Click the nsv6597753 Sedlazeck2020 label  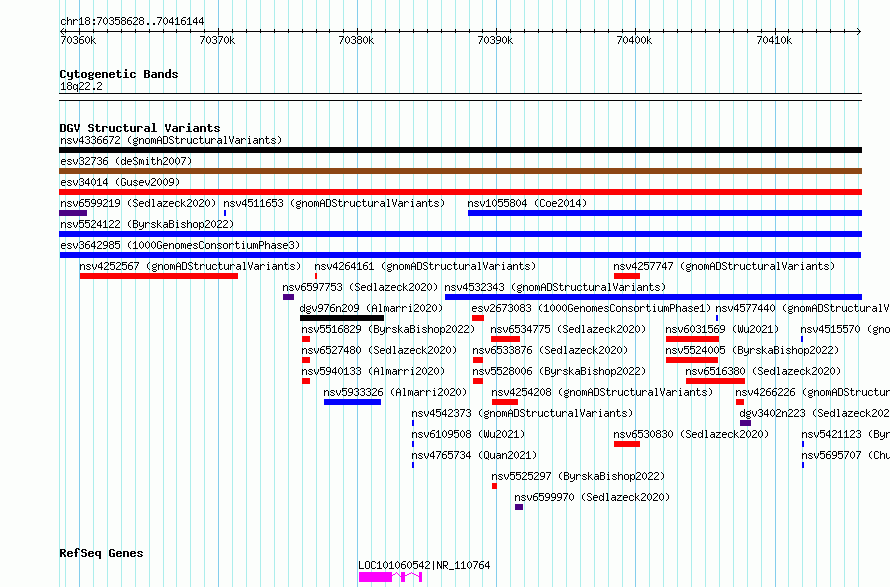tap(360, 287)
